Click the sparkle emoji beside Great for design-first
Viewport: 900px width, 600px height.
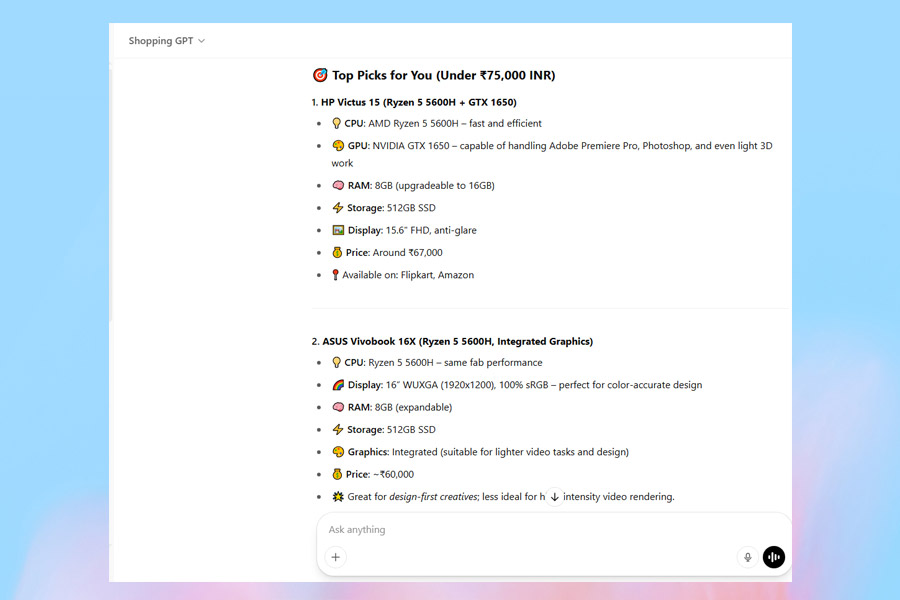338,497
